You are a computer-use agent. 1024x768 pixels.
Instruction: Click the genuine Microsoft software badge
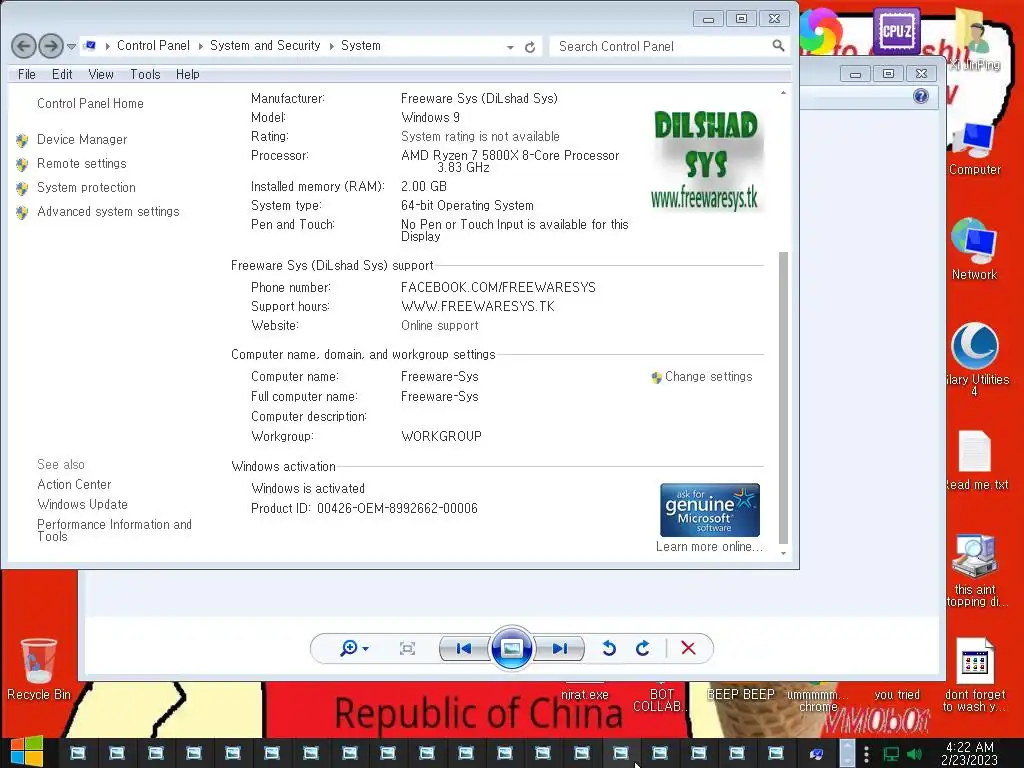pos(710,510)
